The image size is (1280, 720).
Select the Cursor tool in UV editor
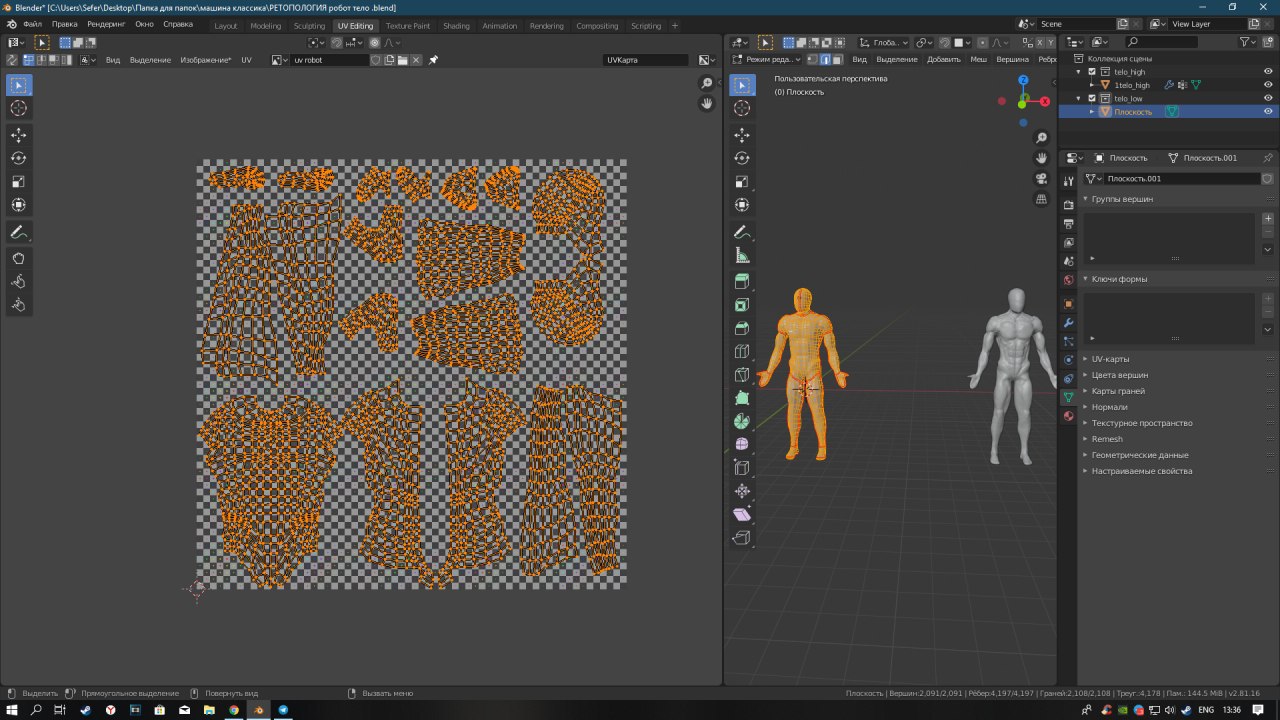[x=18, y=108]
